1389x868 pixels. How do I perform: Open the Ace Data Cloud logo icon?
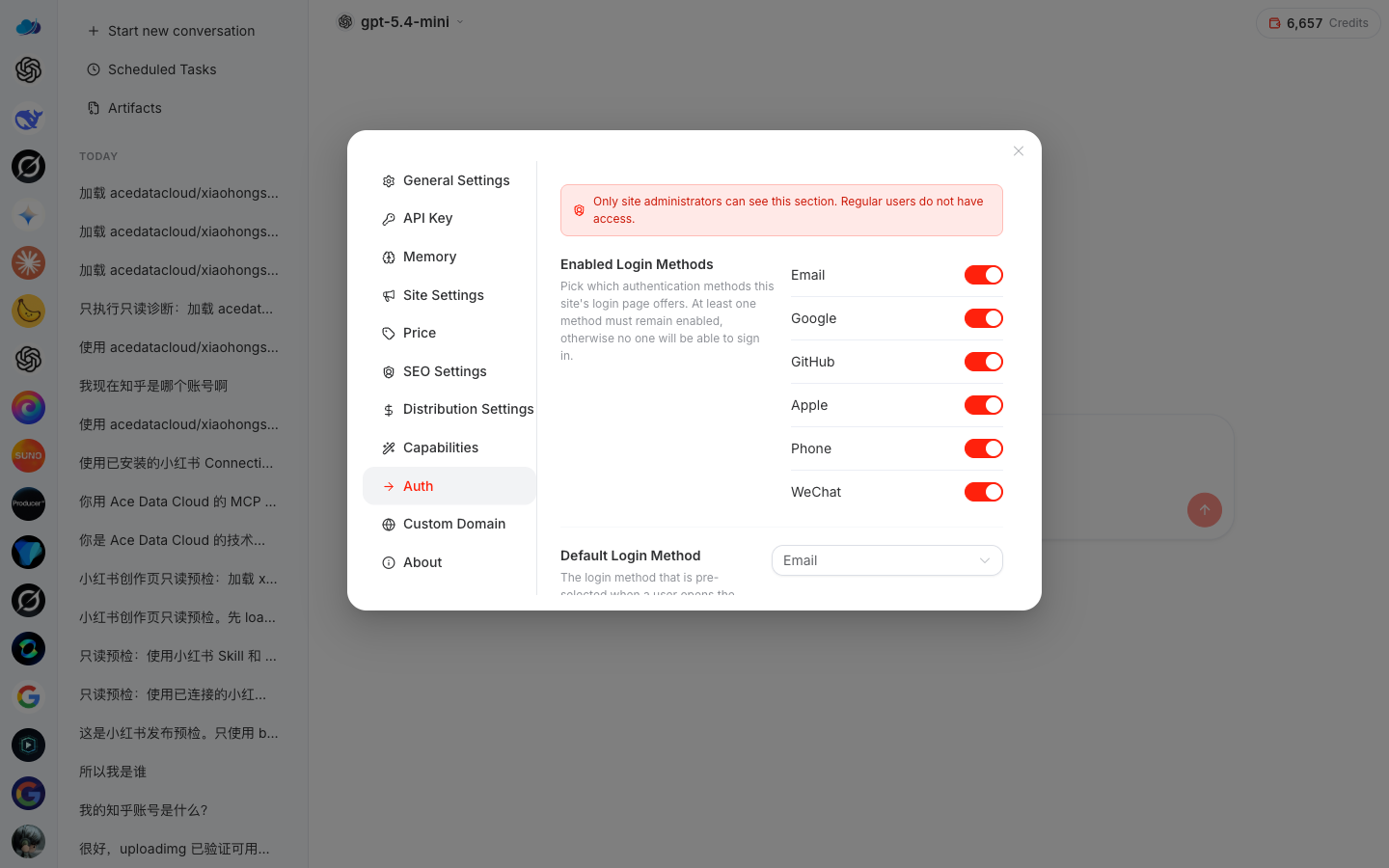[x=28, y=26]
